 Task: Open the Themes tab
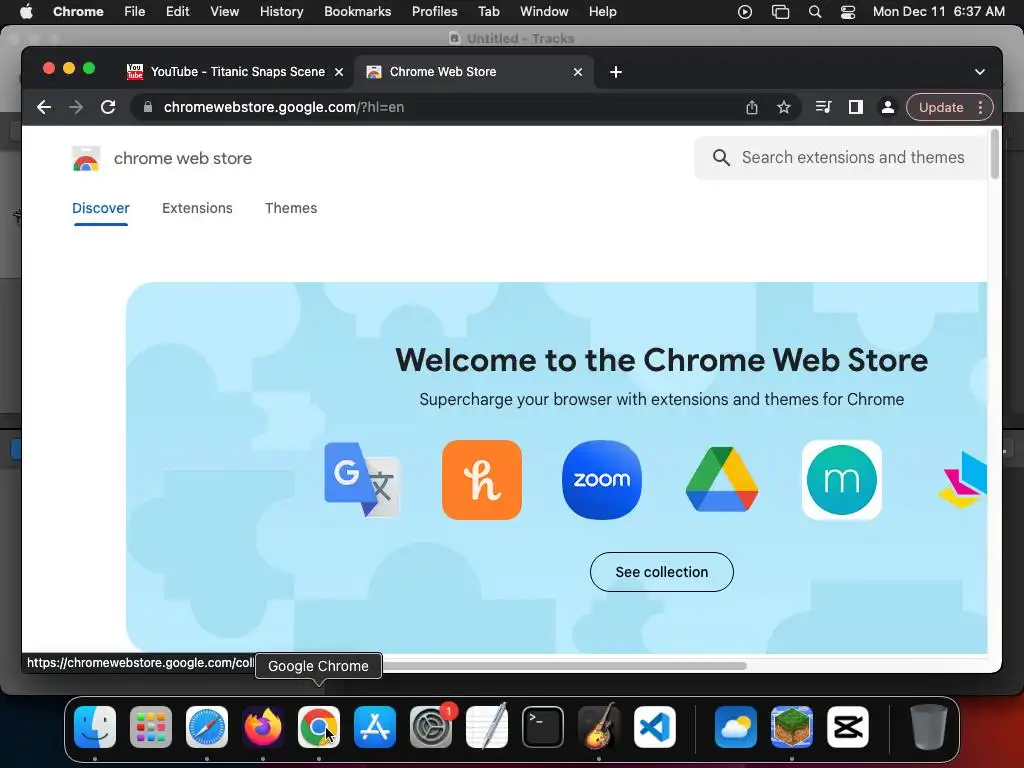click(x=291, y=208)
